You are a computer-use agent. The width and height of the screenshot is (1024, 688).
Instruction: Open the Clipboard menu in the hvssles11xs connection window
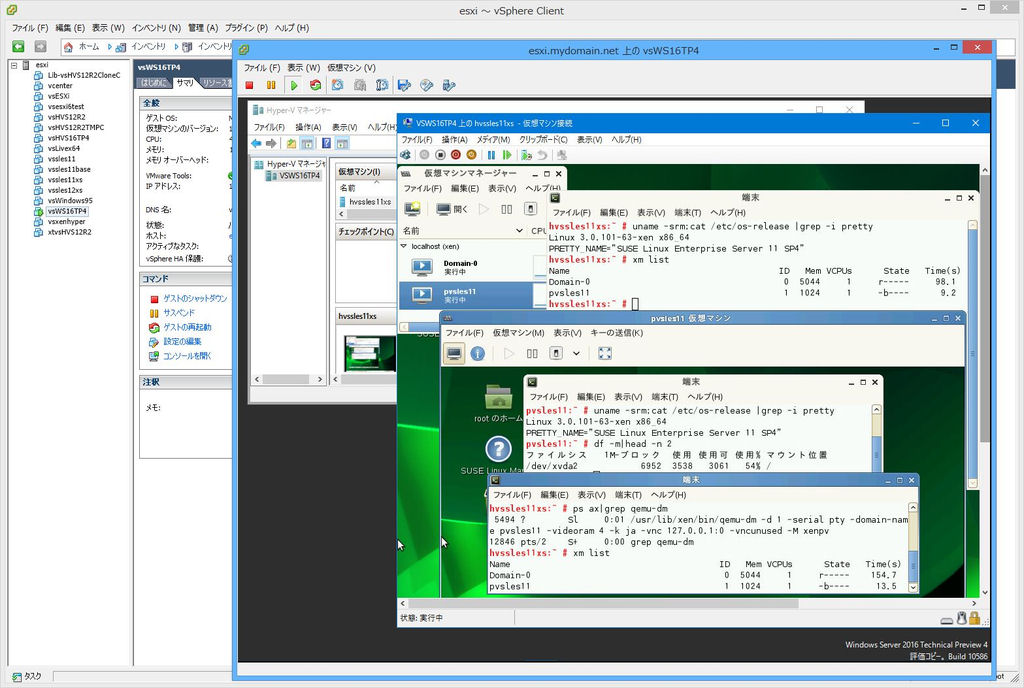[543, 140]
